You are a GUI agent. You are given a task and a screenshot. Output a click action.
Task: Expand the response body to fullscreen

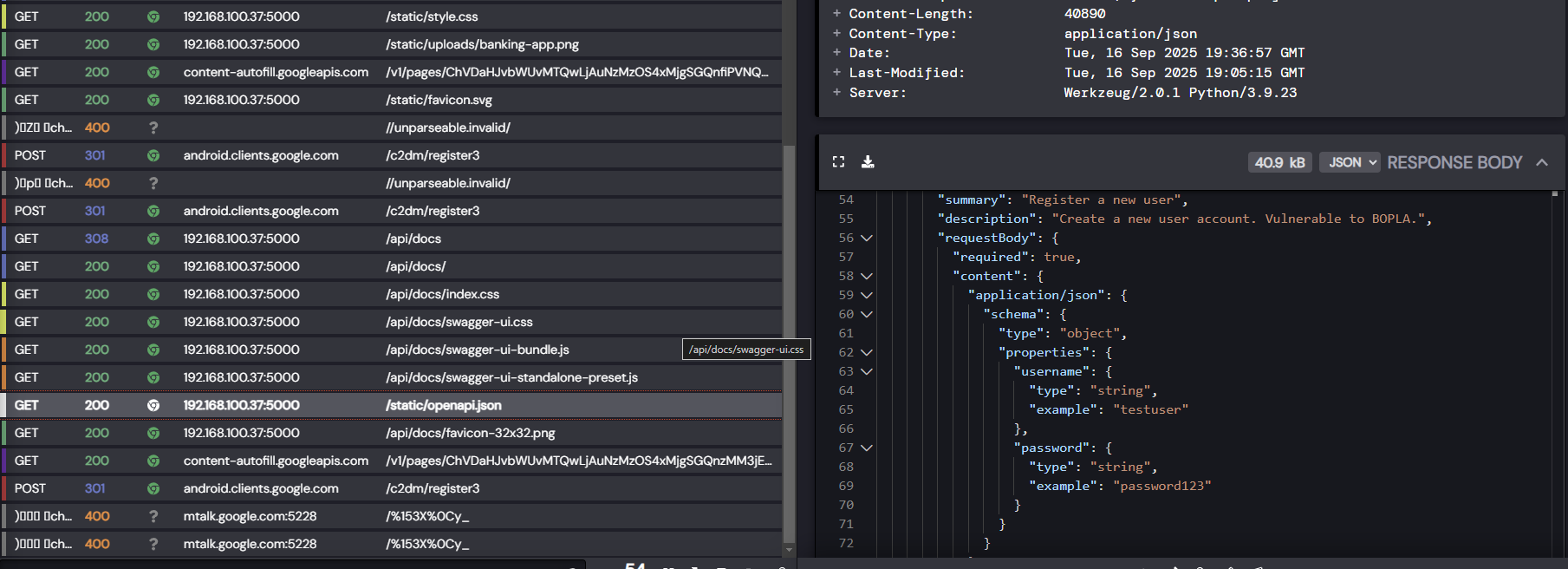click(x=838, y=162)
